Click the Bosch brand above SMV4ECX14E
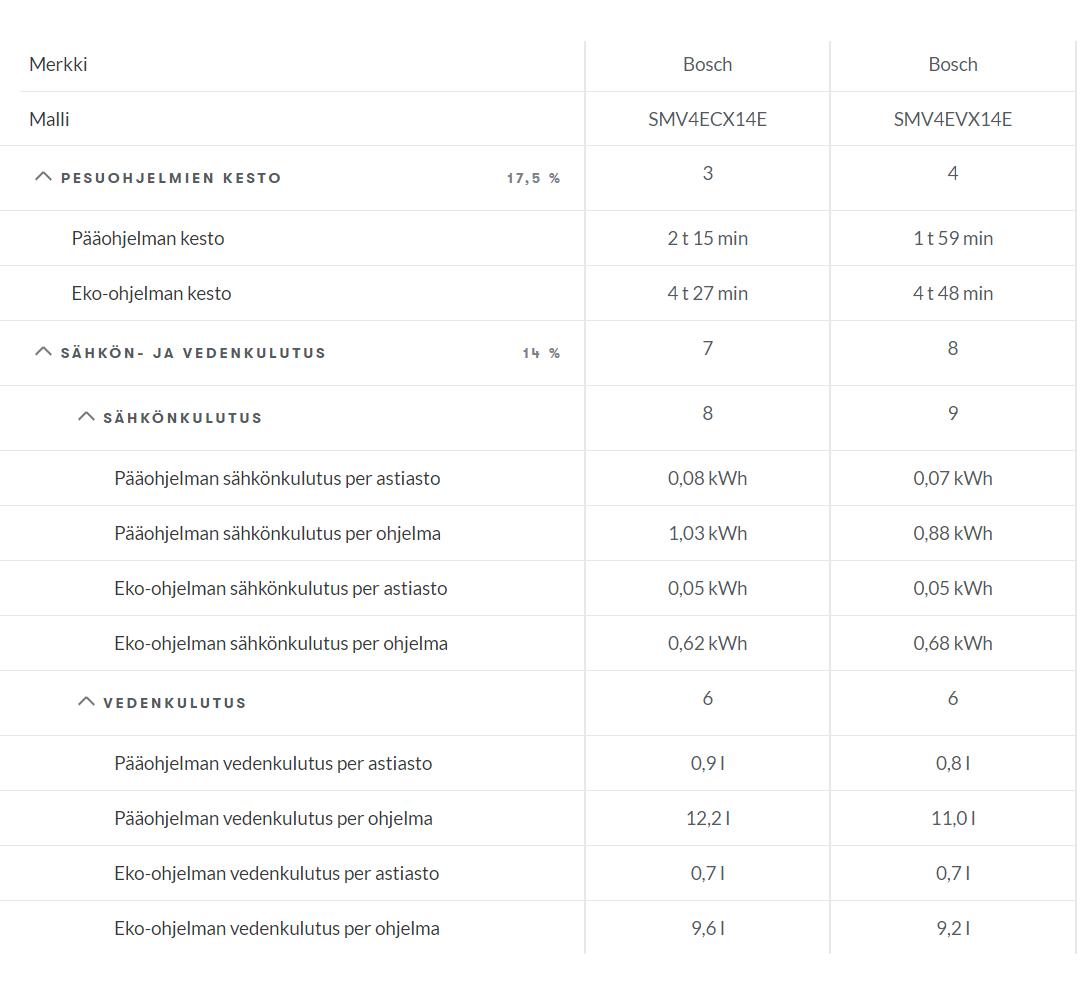 707,64
